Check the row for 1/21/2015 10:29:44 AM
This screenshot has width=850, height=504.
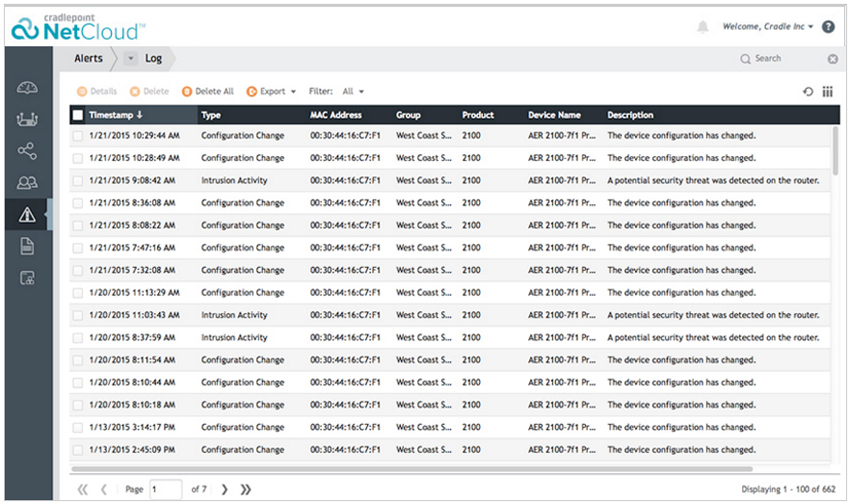tap(78, 136)
